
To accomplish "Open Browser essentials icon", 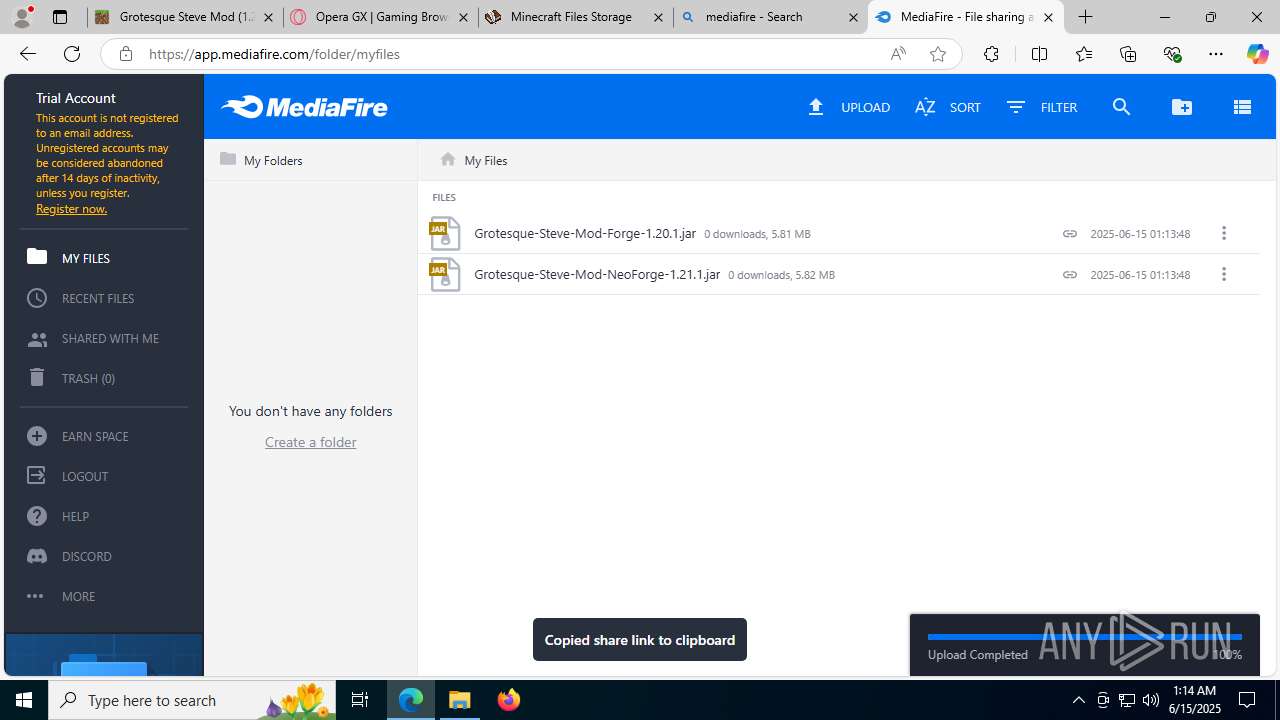I will [x=1172, y=54].
